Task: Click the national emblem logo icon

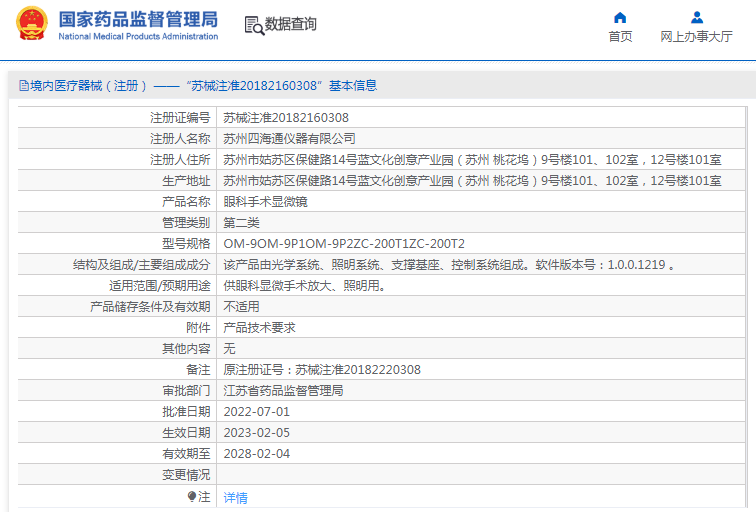Action: pyautogui.click(x=30, y=24)
